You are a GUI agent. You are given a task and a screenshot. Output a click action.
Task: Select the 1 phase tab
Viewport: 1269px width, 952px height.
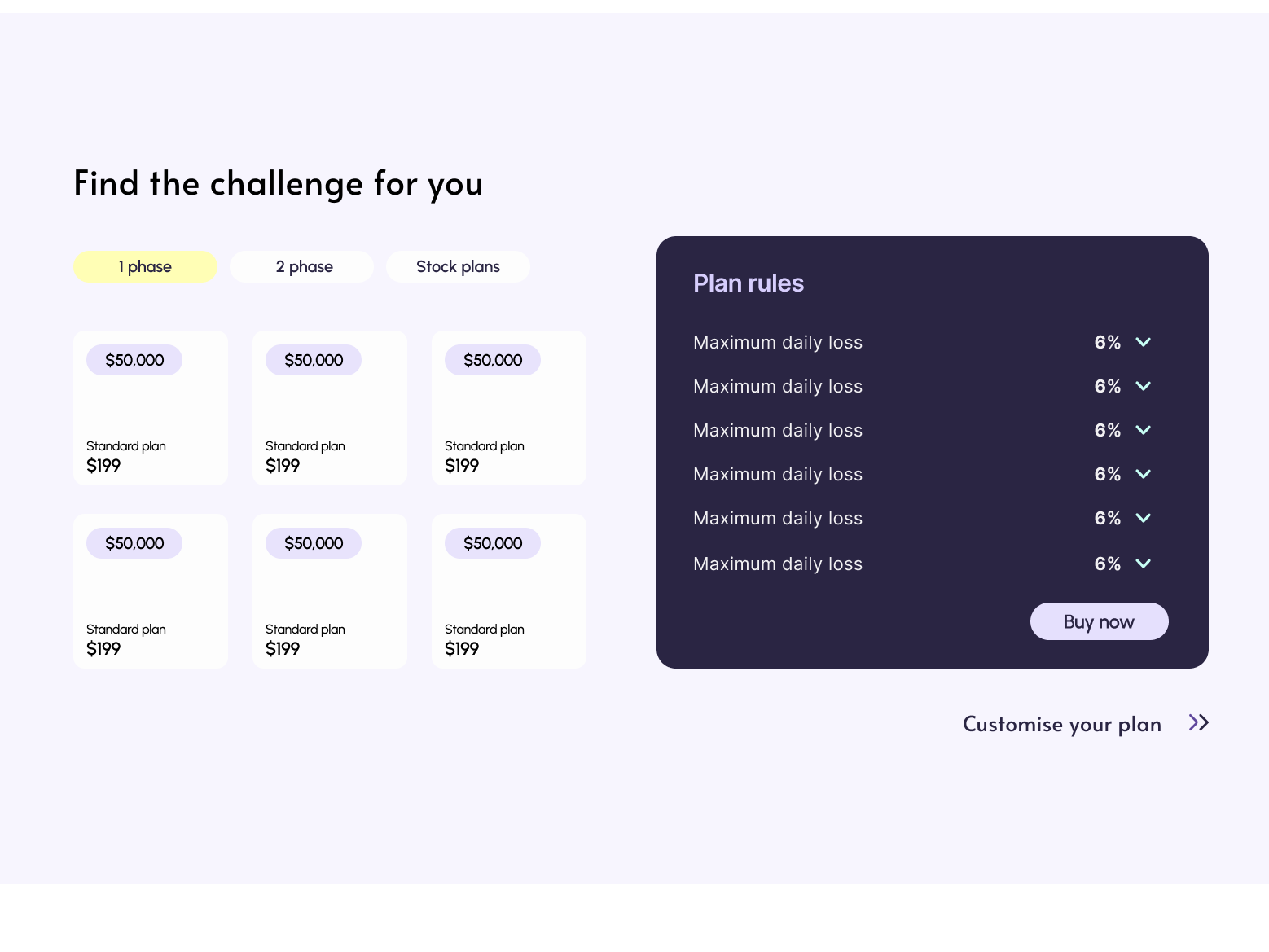point(145,266)
